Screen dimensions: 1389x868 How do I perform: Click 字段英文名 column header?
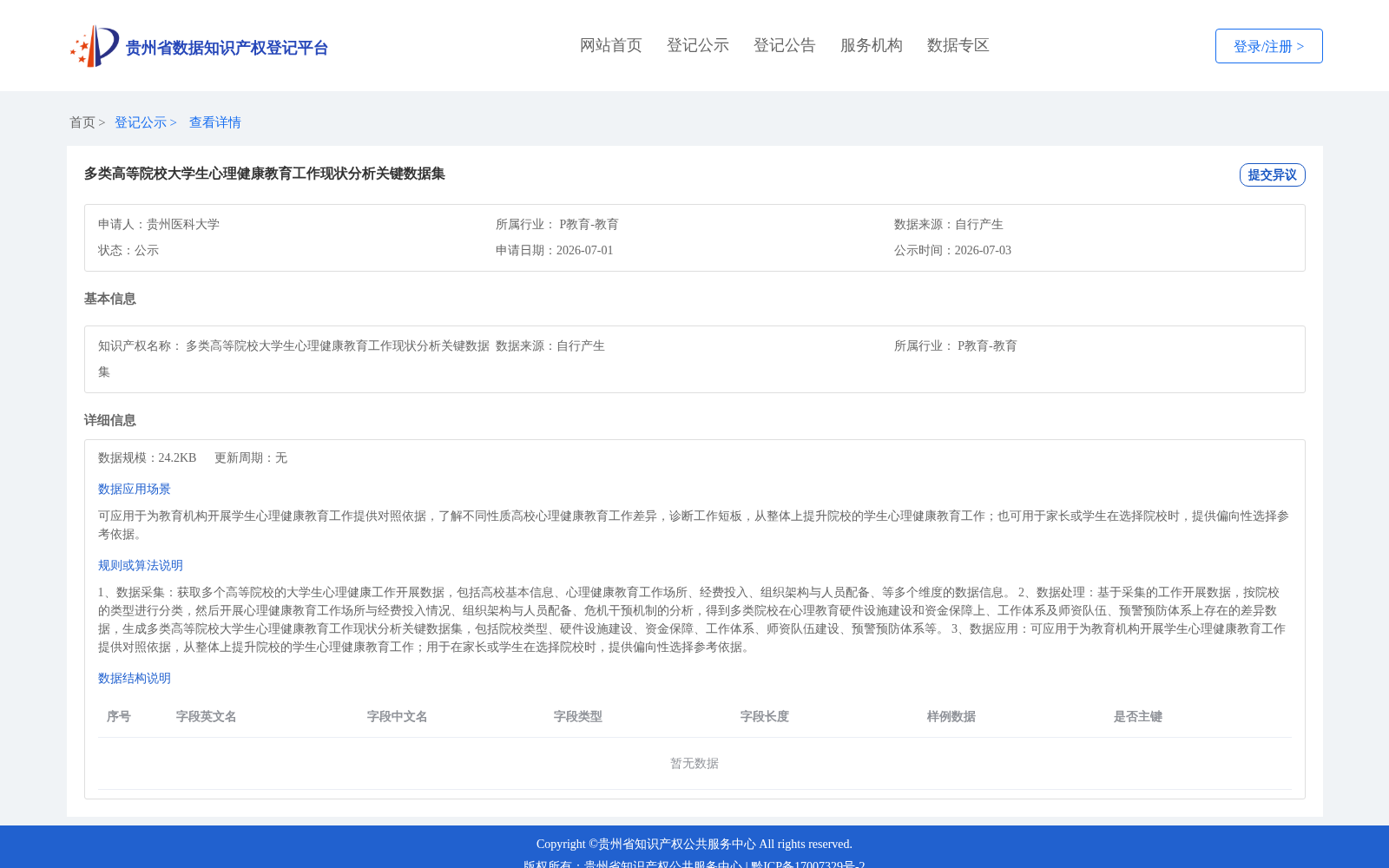coord(207,716)
